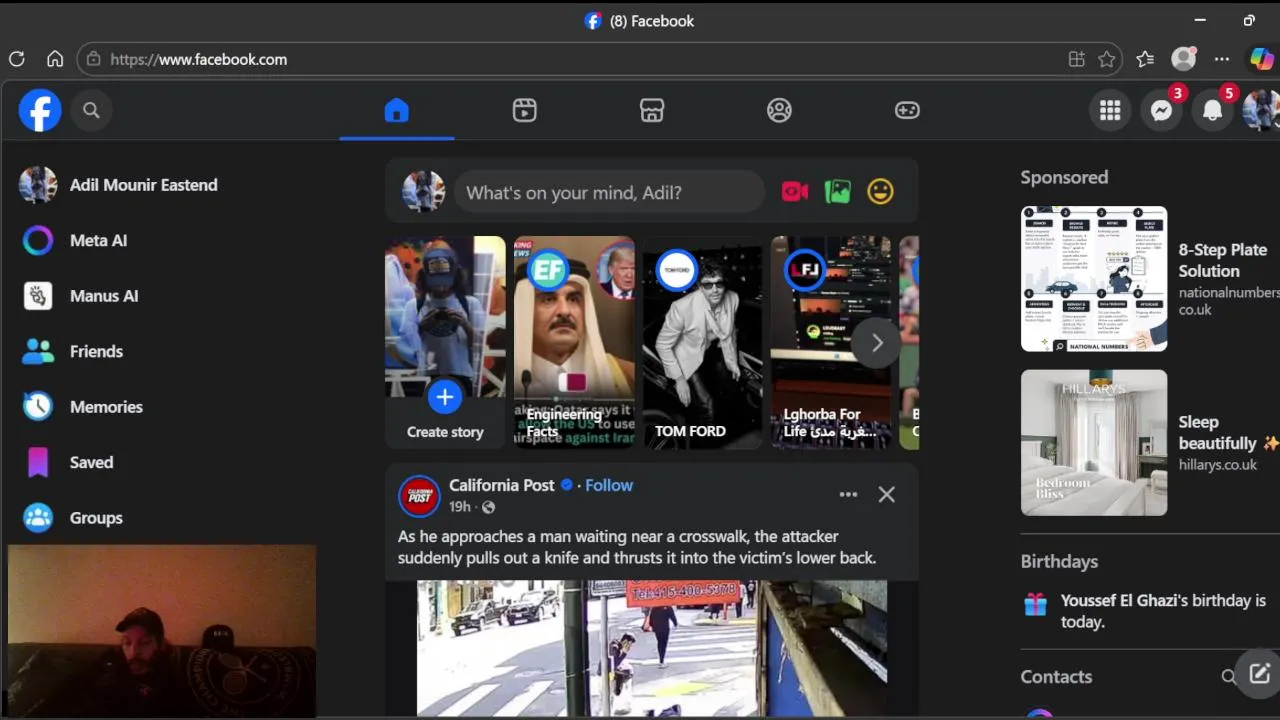This screenshot has height=720, width=1280.
Task: Start a new message compose icon
Action: 1259,673
